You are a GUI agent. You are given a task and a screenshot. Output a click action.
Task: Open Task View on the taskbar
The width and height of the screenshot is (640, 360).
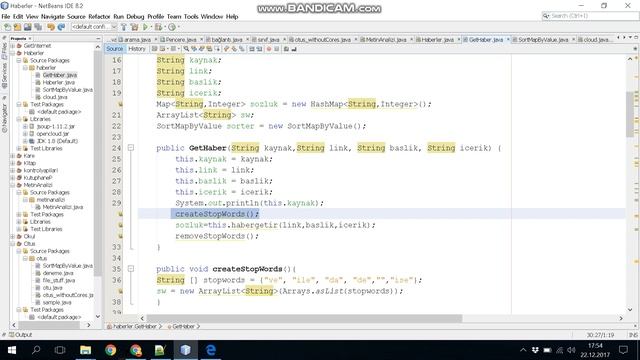pos(60,350)
